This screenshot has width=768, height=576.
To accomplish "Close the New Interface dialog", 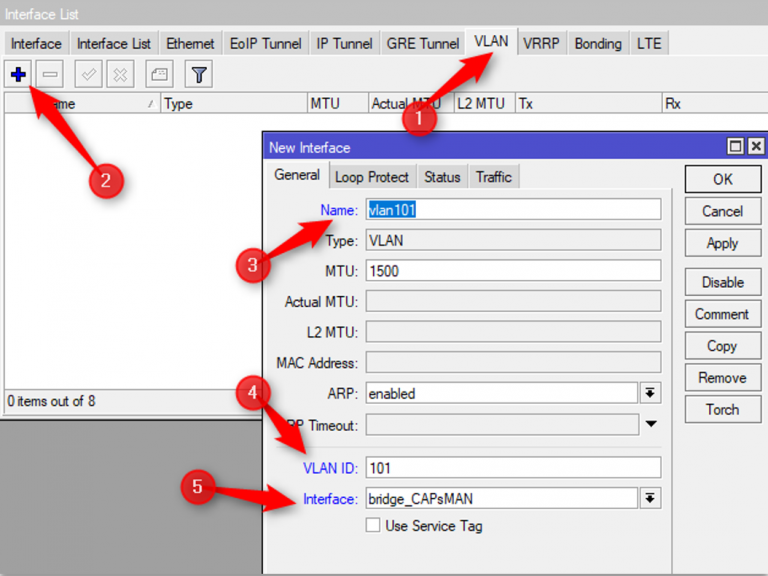I will [x=755, y=147].
